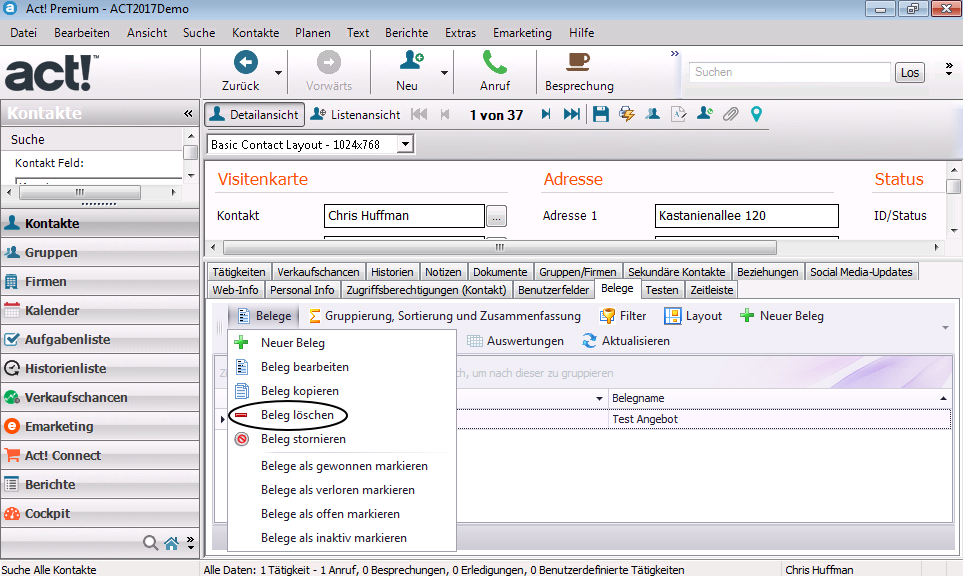Screen dimensions: 963x576
Task: Open the Datei menu
Action: coord(23,33)
